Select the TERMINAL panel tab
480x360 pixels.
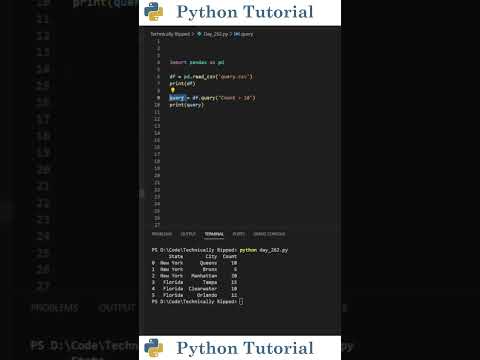[x=214, y=234]
